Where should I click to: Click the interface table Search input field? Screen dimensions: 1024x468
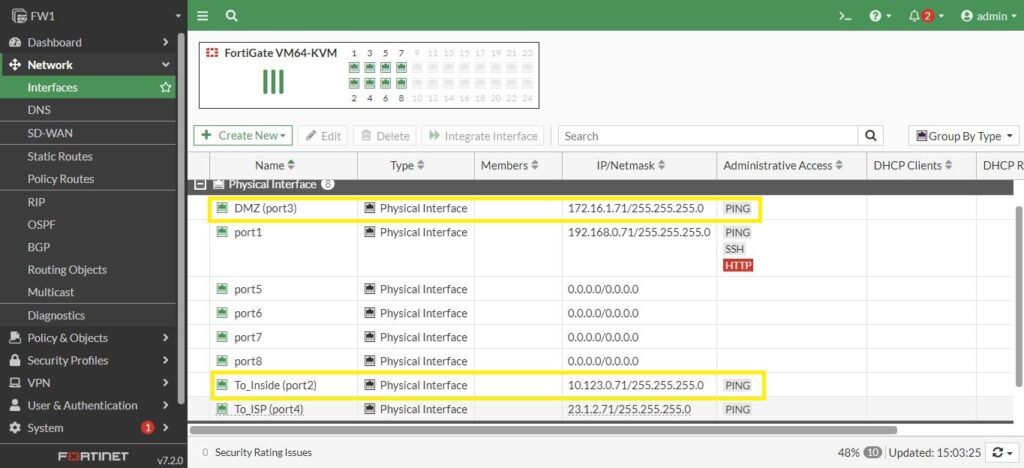707,136
